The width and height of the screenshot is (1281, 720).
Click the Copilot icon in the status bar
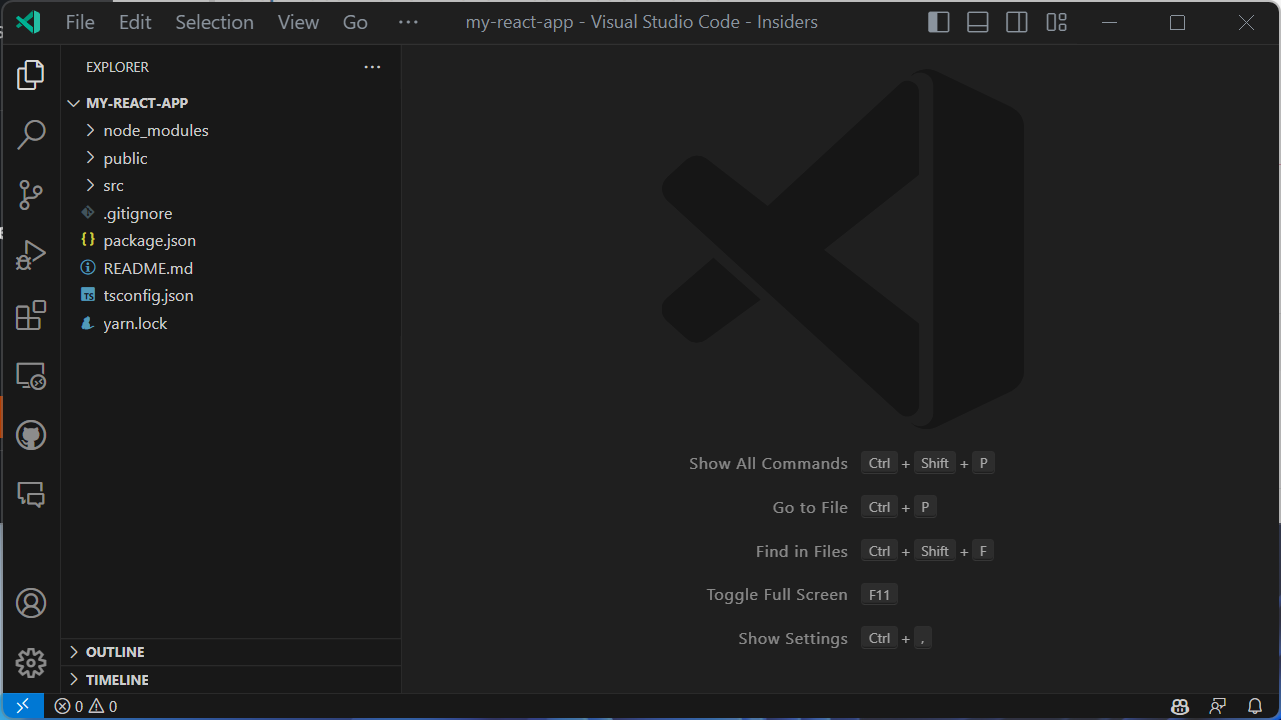pos(1179,706)
